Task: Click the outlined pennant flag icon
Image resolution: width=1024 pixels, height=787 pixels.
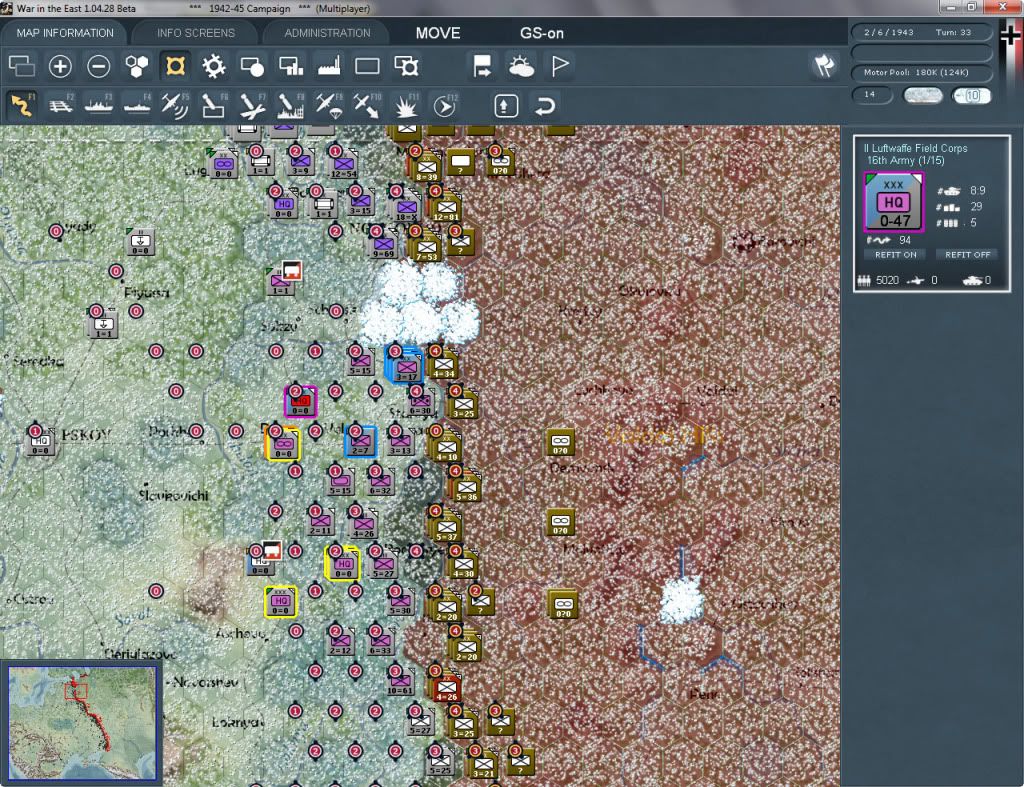Action: tap(560, 66)
